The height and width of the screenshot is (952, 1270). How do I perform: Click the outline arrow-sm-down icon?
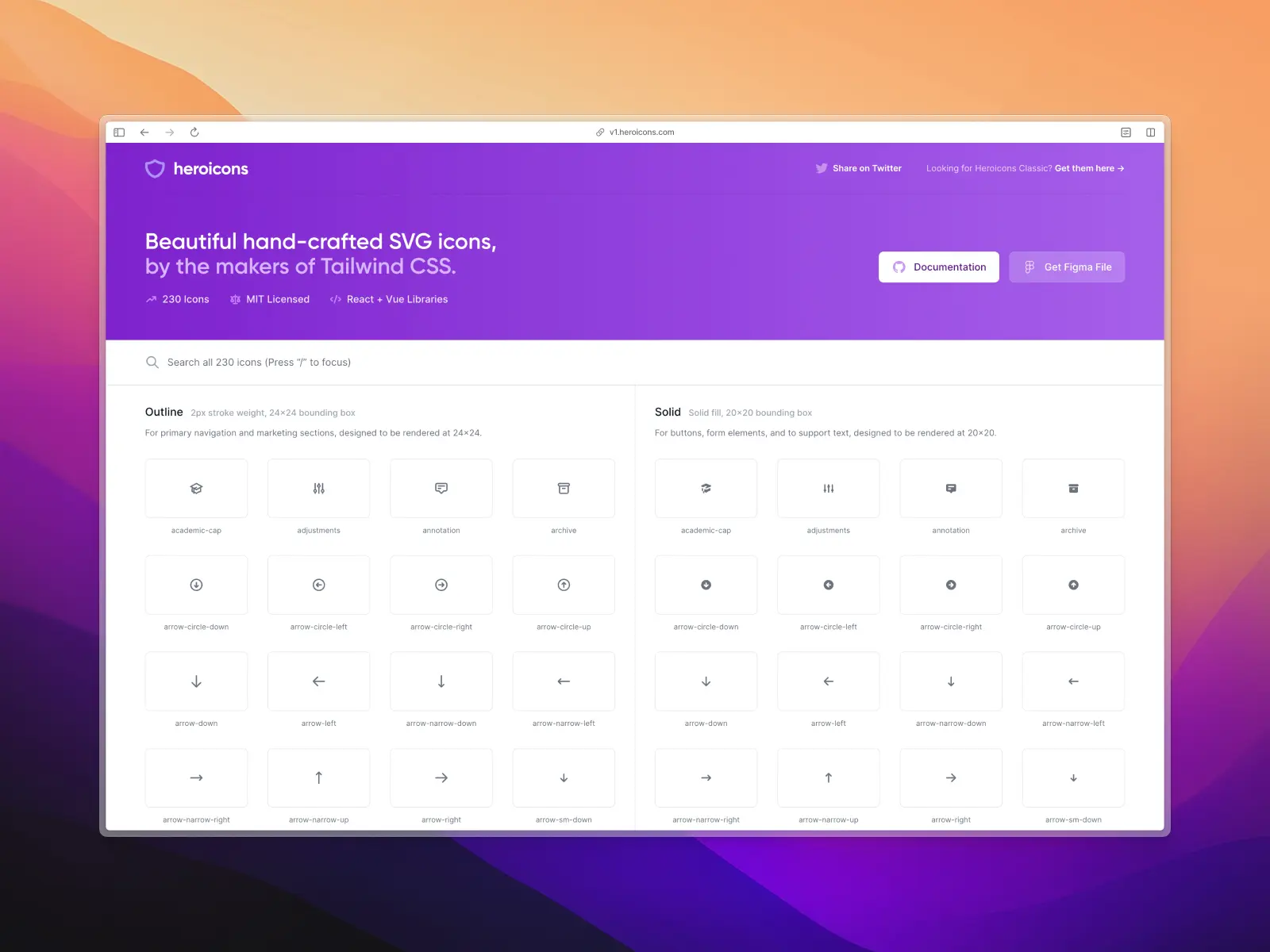point(564,778)
